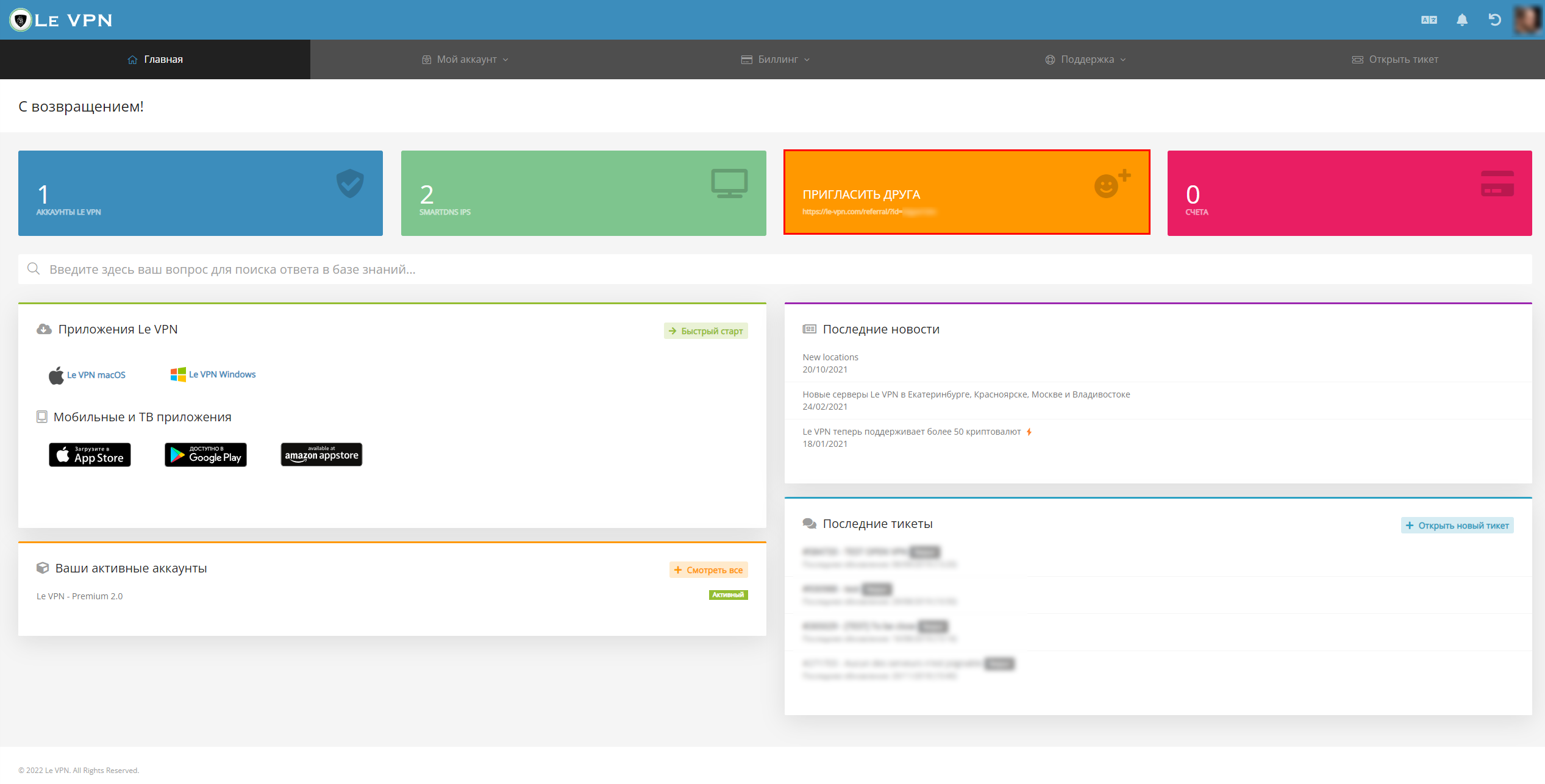Open news about 50 криптовалют
This screenshot has height=784, width=1545.
coord(912,432)
